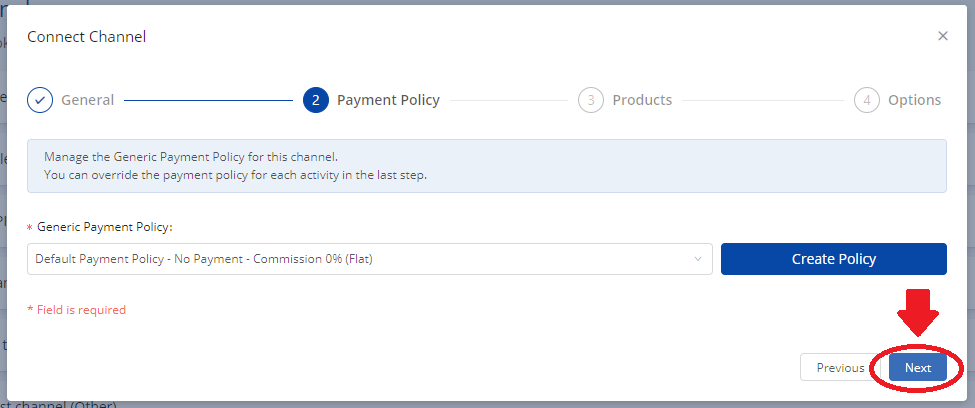Click the red downward arrow annotation
This screenshot has height=408, width=975.
tap(917, 313)
